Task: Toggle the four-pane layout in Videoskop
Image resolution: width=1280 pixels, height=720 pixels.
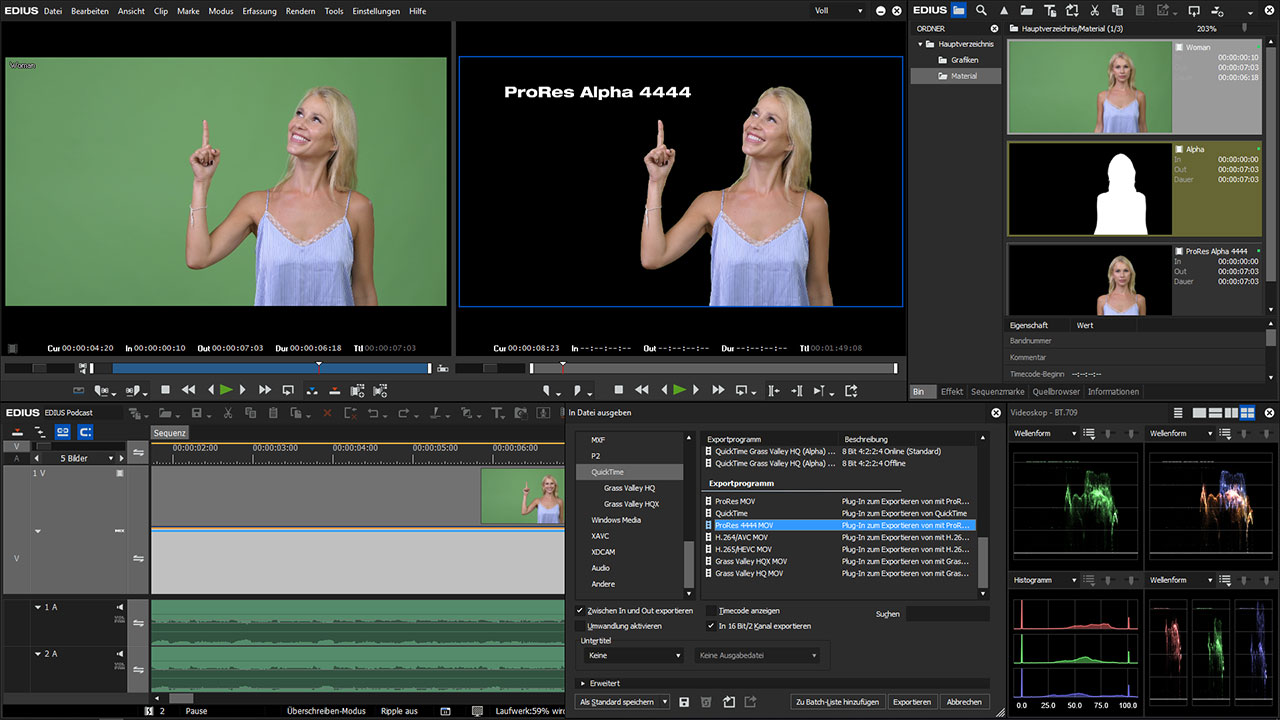Action: [x=1247, y=413]
